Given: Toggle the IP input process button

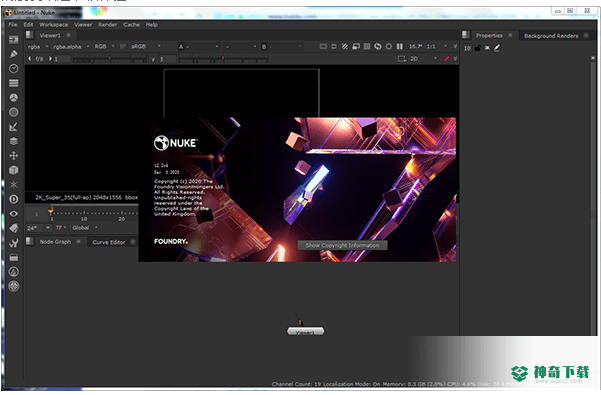Looking at the screenshot, I should tap(123, 46).
